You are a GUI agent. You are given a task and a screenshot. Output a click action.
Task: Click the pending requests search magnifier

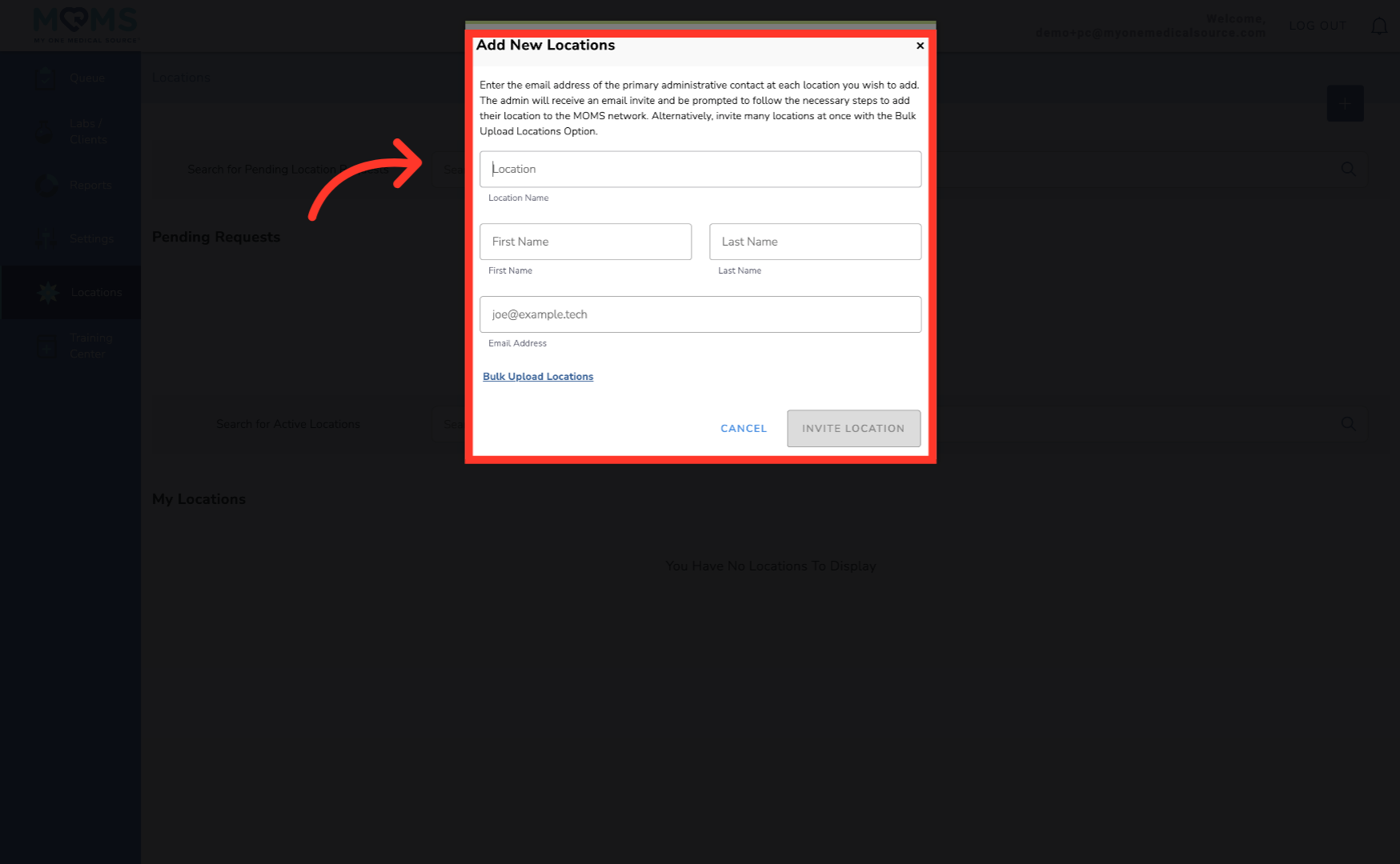point(1349,170)
